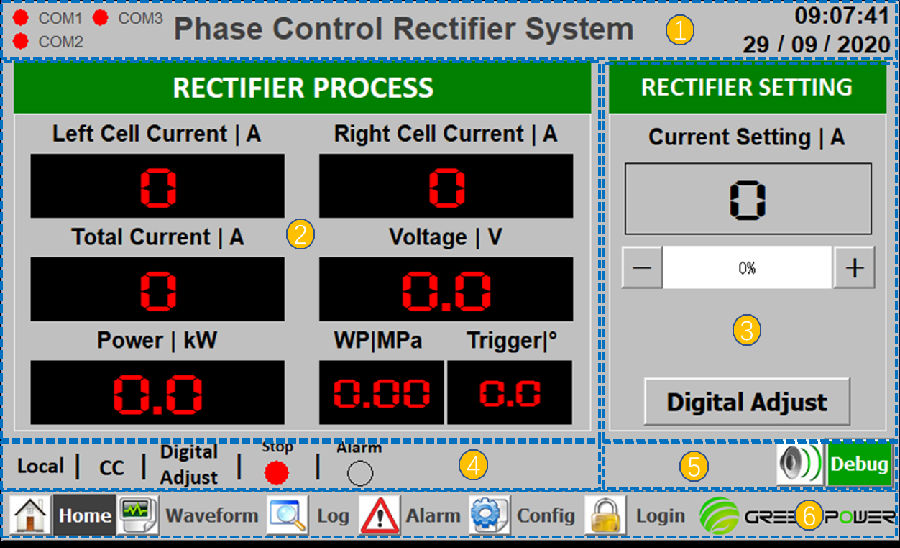The height and width of the screenshot is (548, 900).
Task: Open the Waveform monitor icon
Action: click(x=137, y=516)
